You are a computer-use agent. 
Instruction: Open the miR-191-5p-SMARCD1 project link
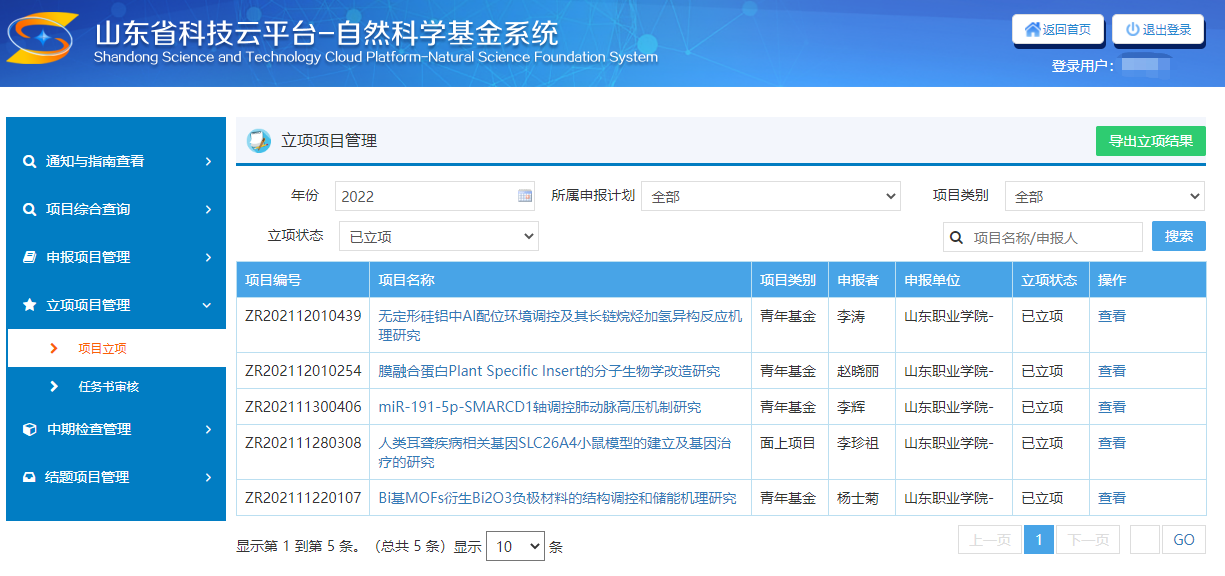[539, 407]
